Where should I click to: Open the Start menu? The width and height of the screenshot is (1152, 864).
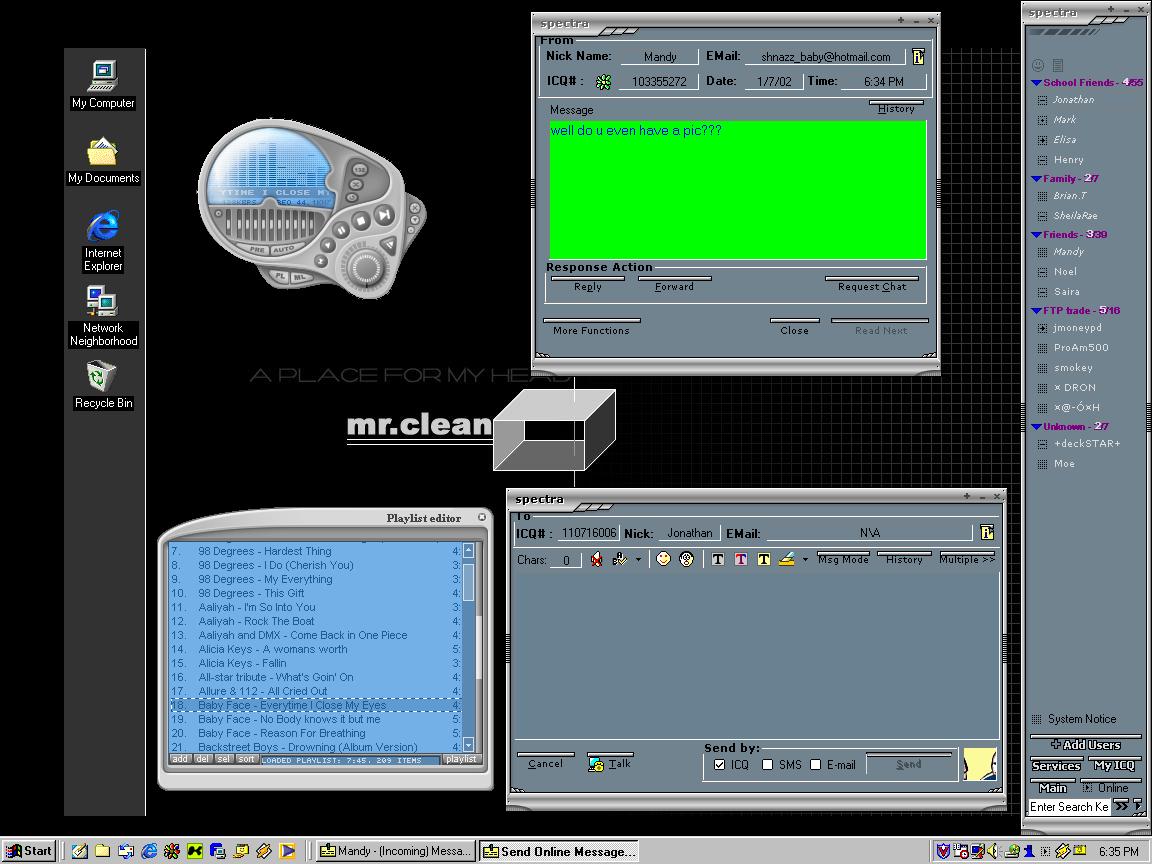pos(29,851)
